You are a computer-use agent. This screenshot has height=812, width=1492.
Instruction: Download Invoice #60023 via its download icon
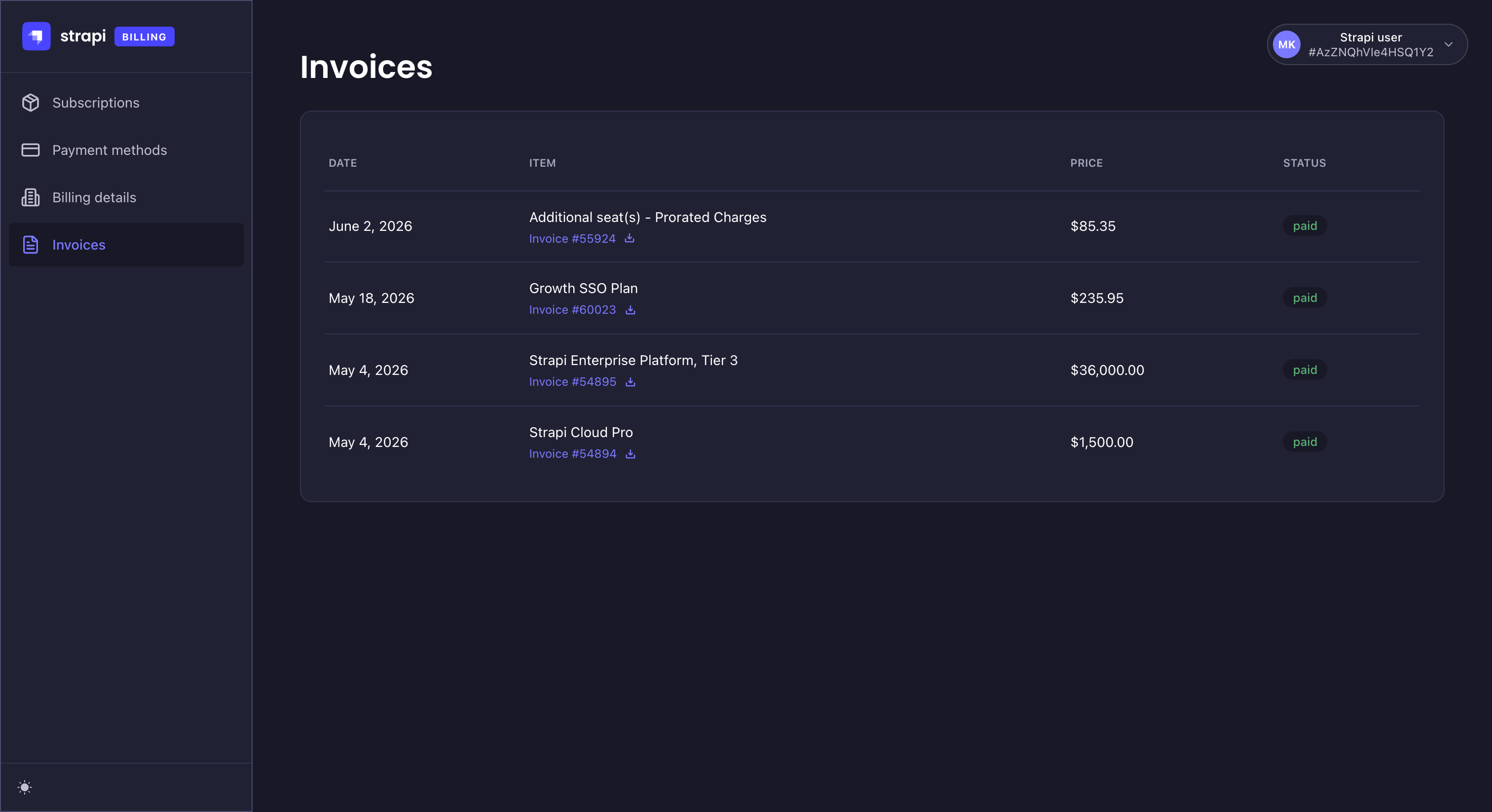630,310
